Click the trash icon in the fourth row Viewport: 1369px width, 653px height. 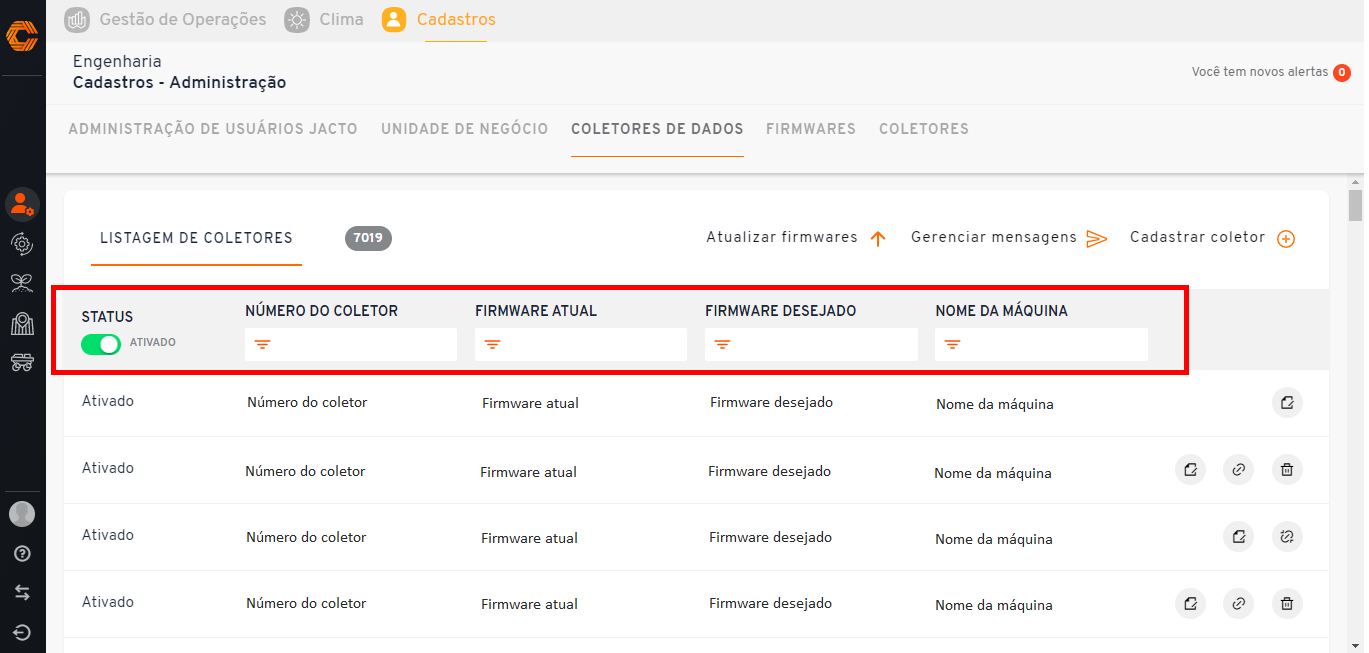click(x=1287, y=604)
